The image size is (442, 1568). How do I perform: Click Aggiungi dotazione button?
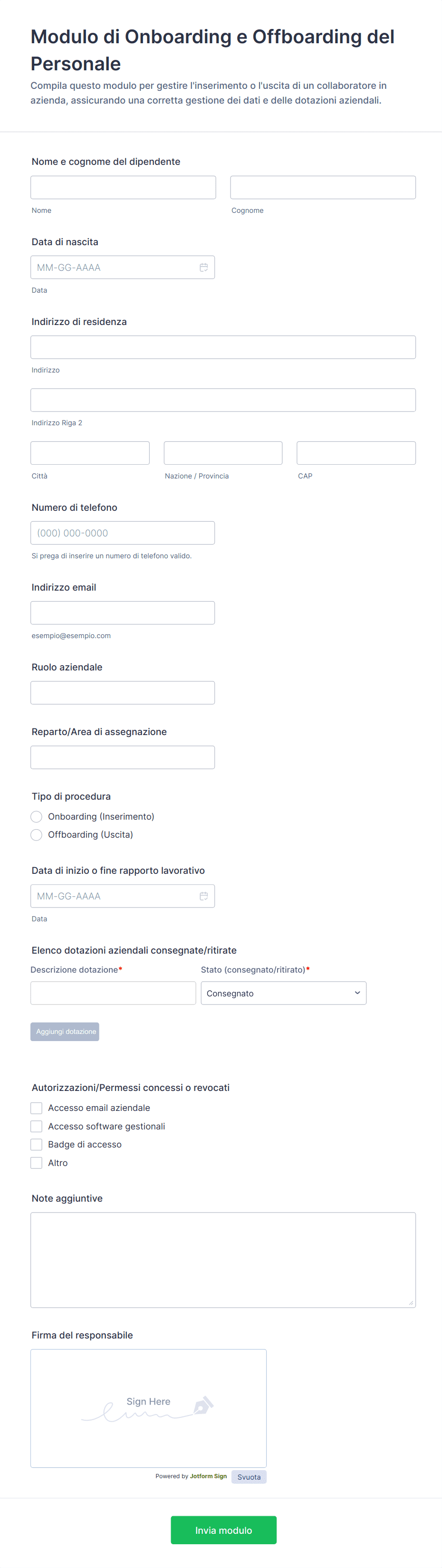click(65, 1031)
